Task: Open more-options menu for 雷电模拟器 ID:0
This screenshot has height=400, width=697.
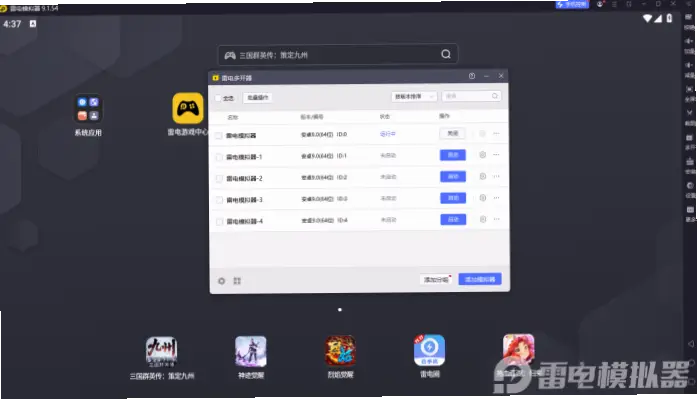Action: click(x=496, y=133)
